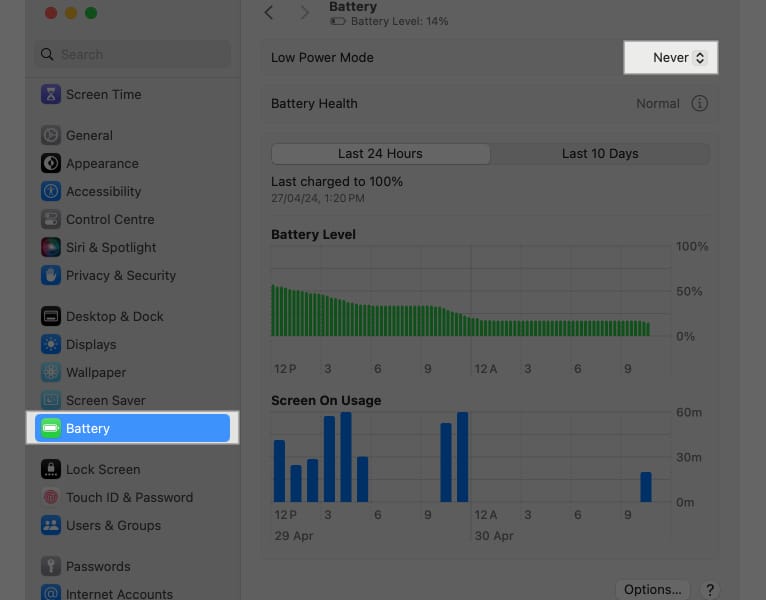
Task: Open the Displays sun icon
Action: tap(51, 344)
